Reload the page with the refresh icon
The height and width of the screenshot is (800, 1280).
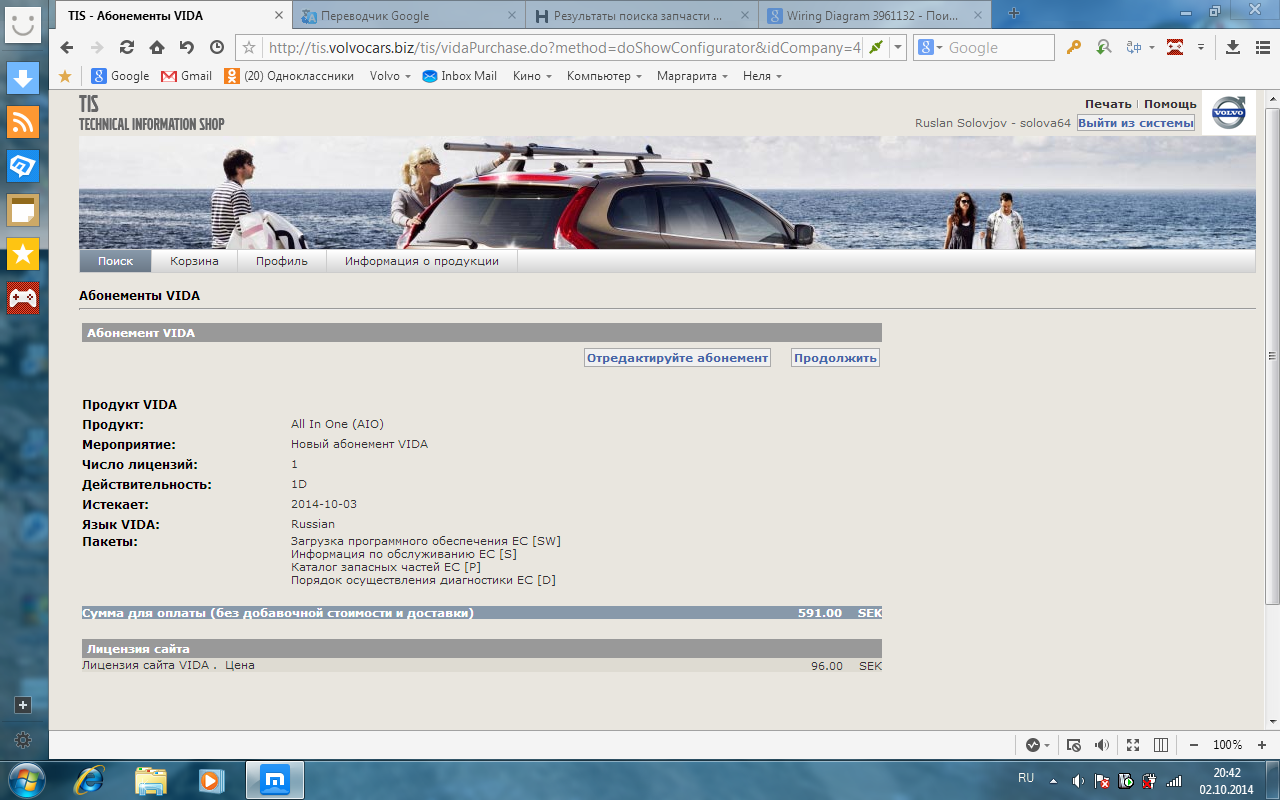click(127, 47)
